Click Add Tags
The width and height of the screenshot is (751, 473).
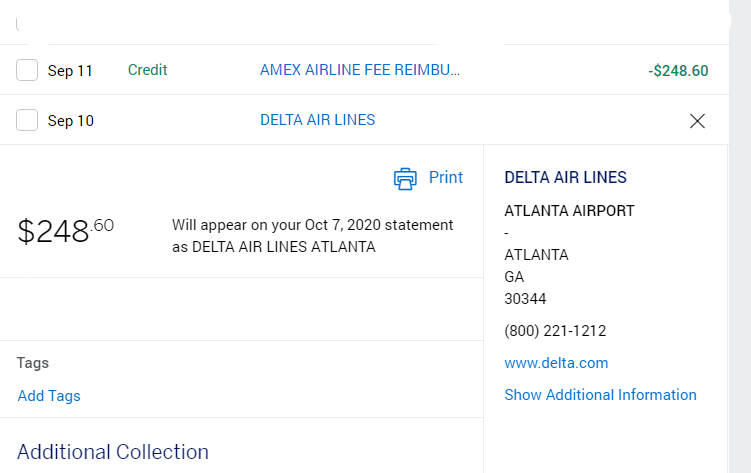coord(49,396)
